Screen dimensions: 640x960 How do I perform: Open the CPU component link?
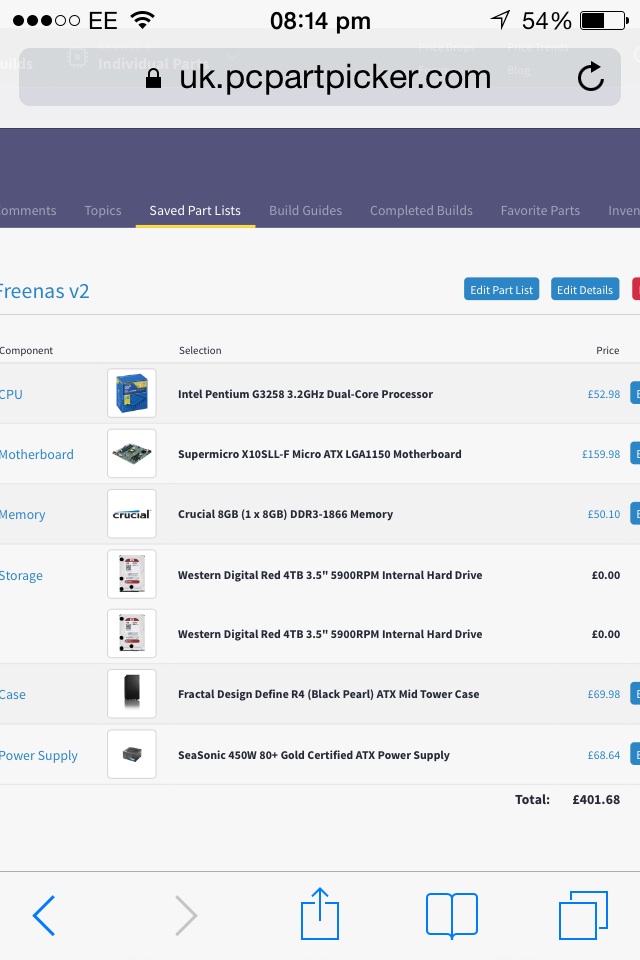click(11, 394)
